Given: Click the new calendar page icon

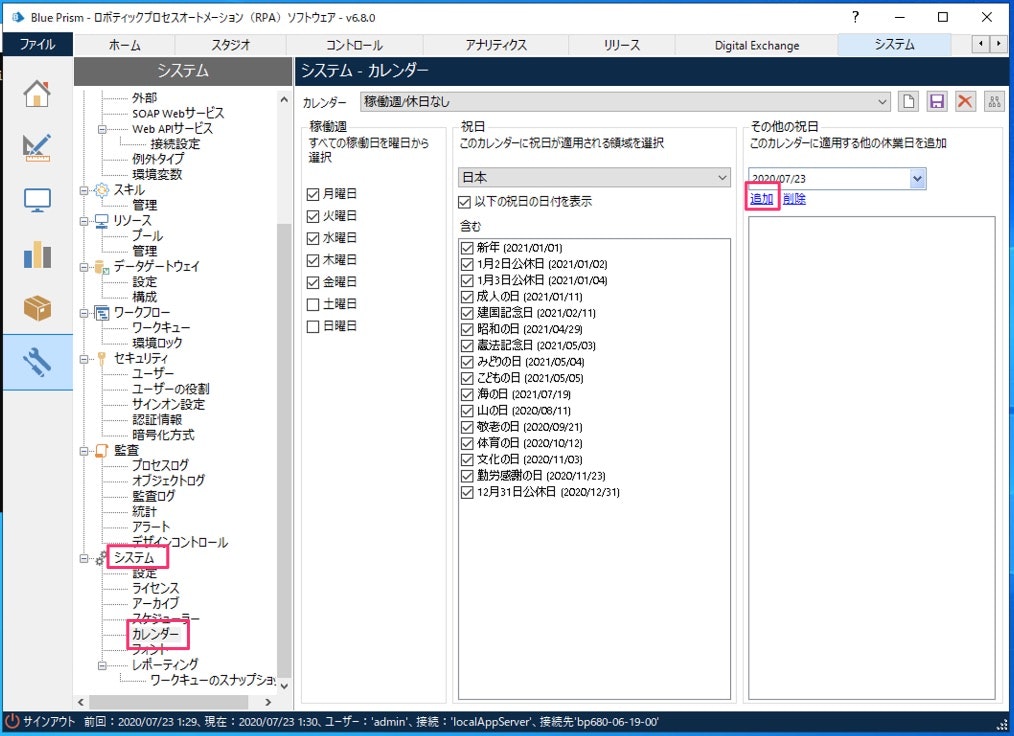Looking at the screenshot, I should point(909,102).
